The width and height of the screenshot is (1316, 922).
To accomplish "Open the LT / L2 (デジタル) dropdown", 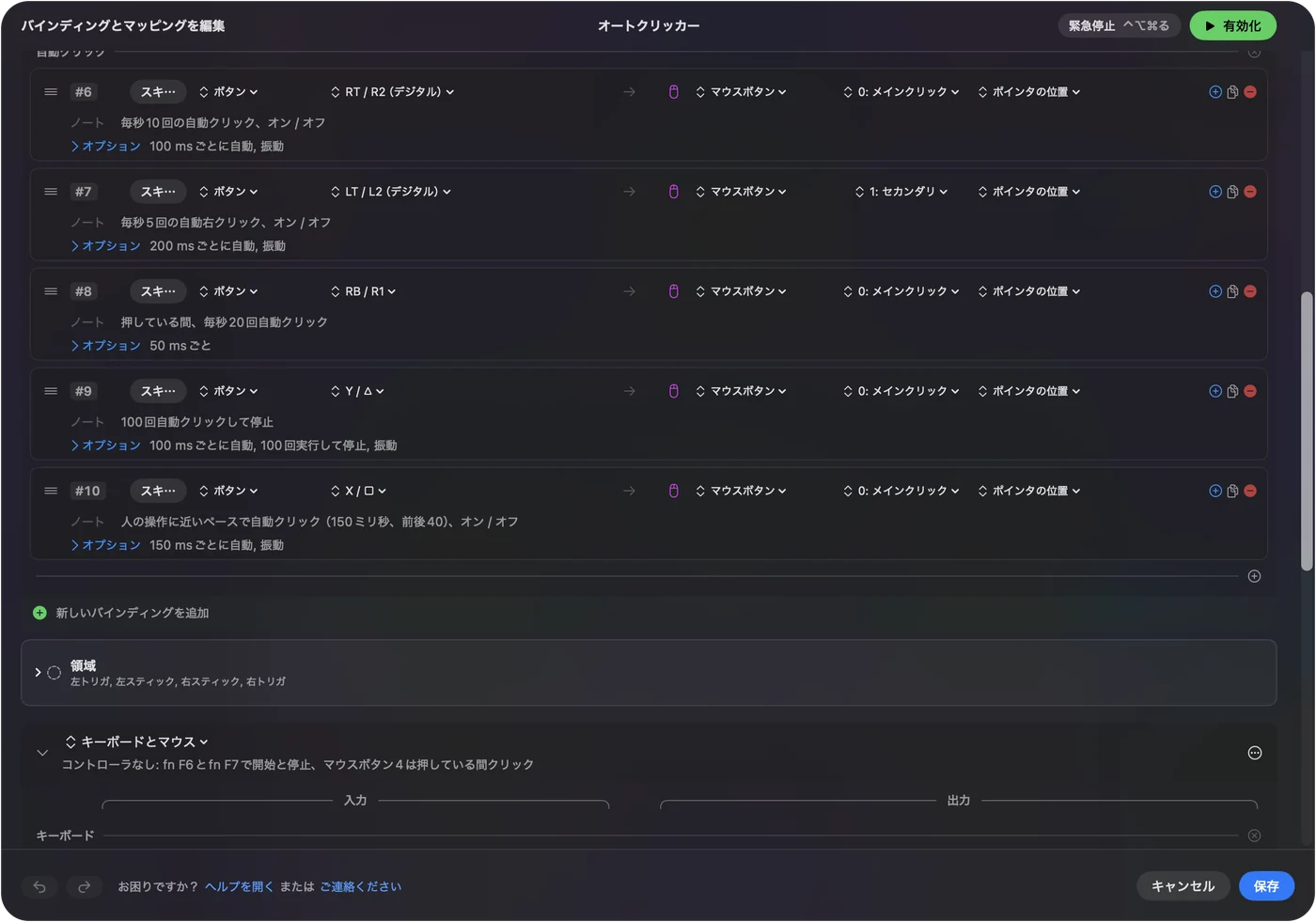I will (391, 192).
